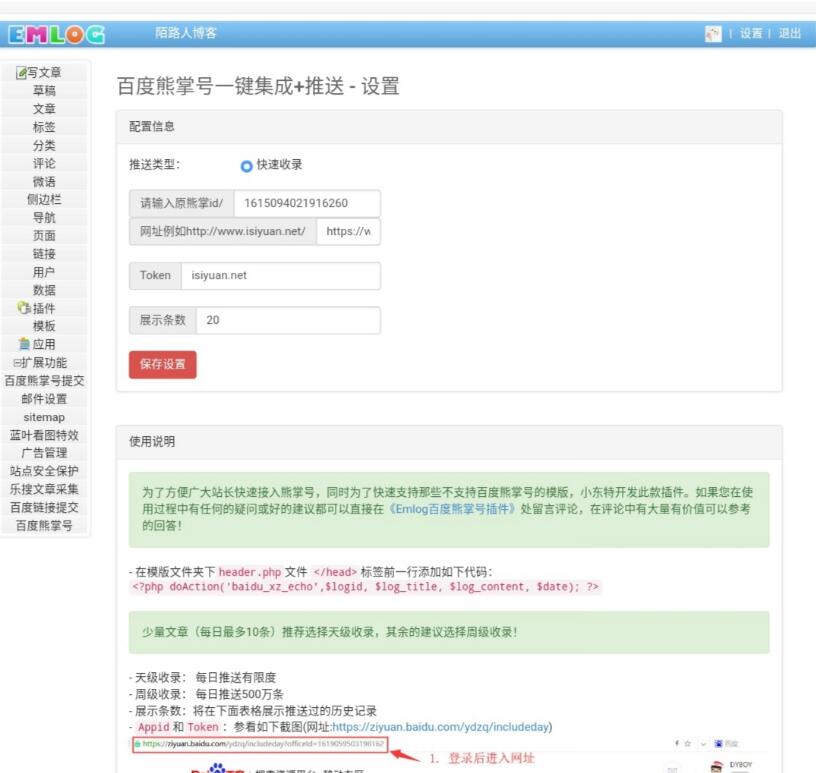Open 链接 in sidebar
Viewport: 816px width, 773px height.
pos(44,254)
